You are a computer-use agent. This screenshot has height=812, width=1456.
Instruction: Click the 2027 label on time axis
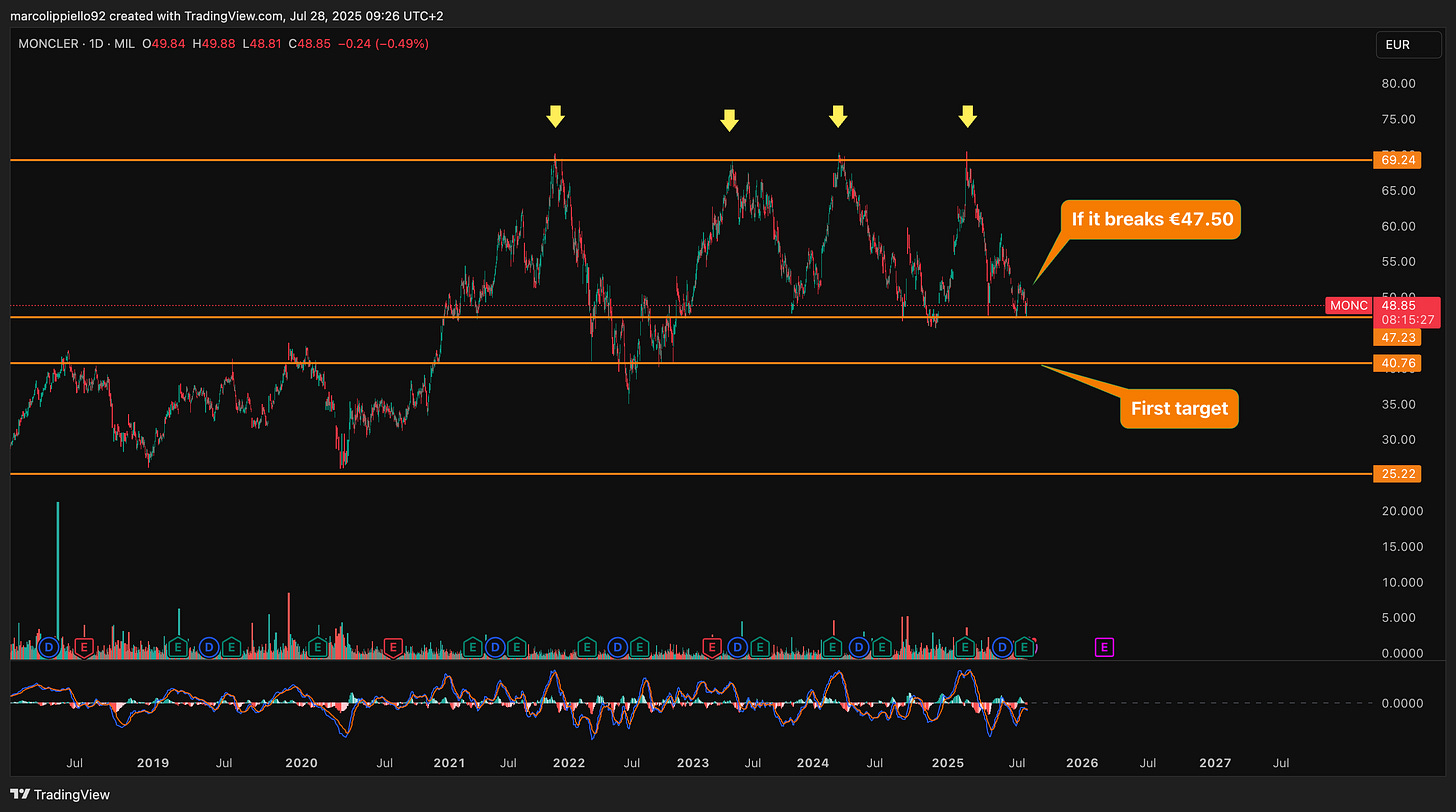point(1215,762)
